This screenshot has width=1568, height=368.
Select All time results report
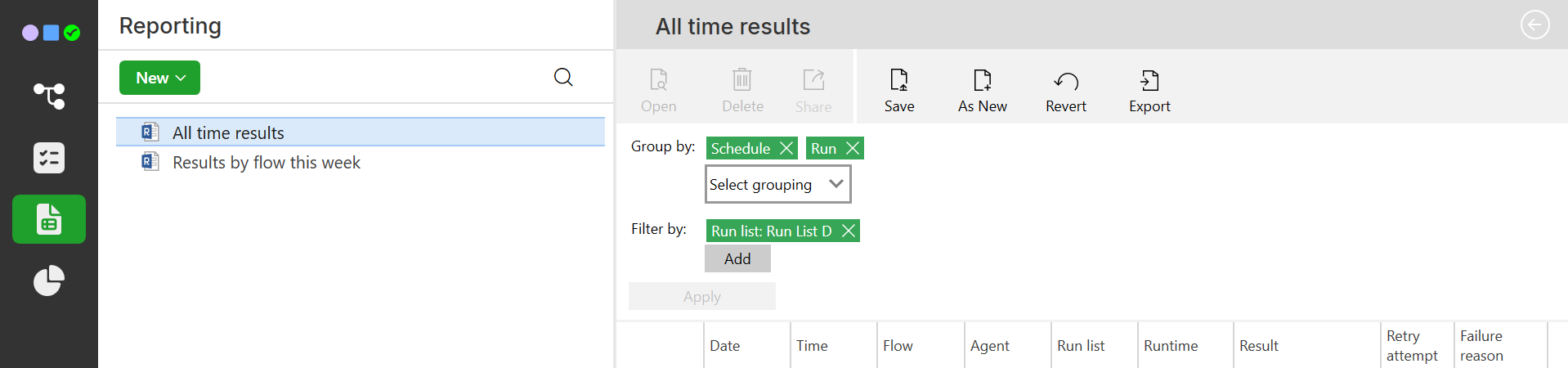pyautogui.click(x=228, y=132)
